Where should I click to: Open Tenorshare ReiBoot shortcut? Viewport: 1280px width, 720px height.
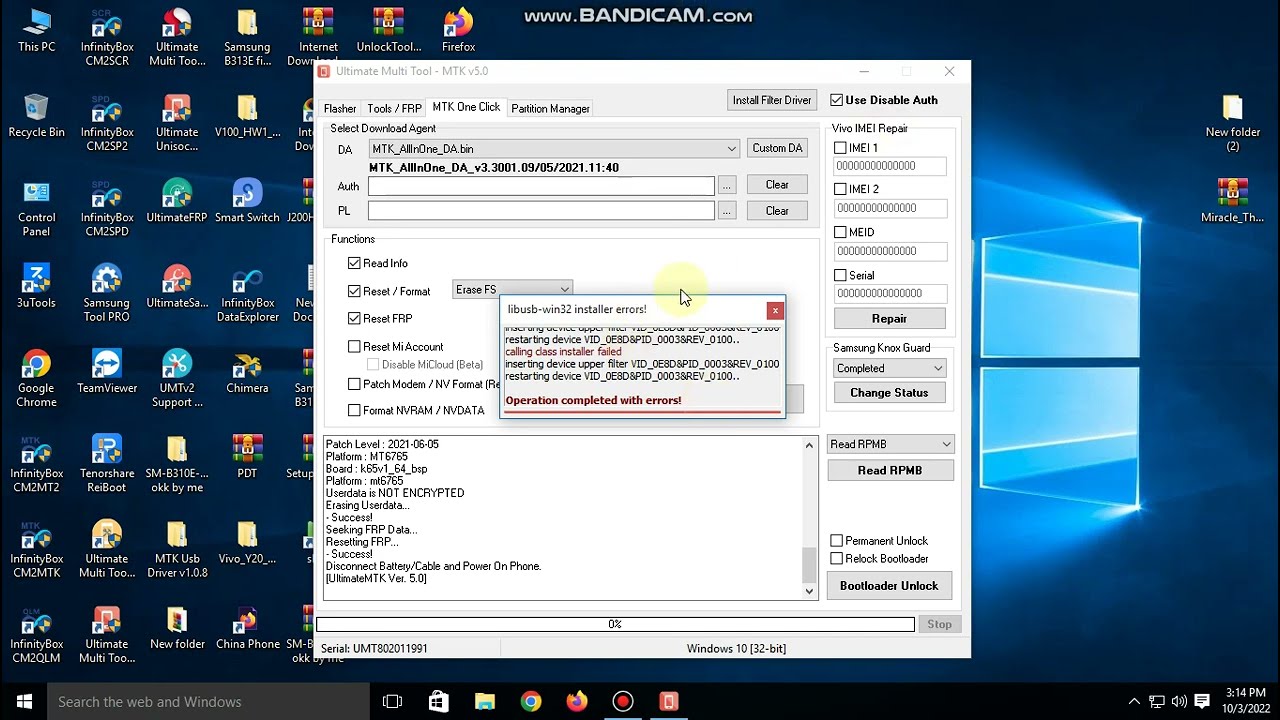[107, 463]
